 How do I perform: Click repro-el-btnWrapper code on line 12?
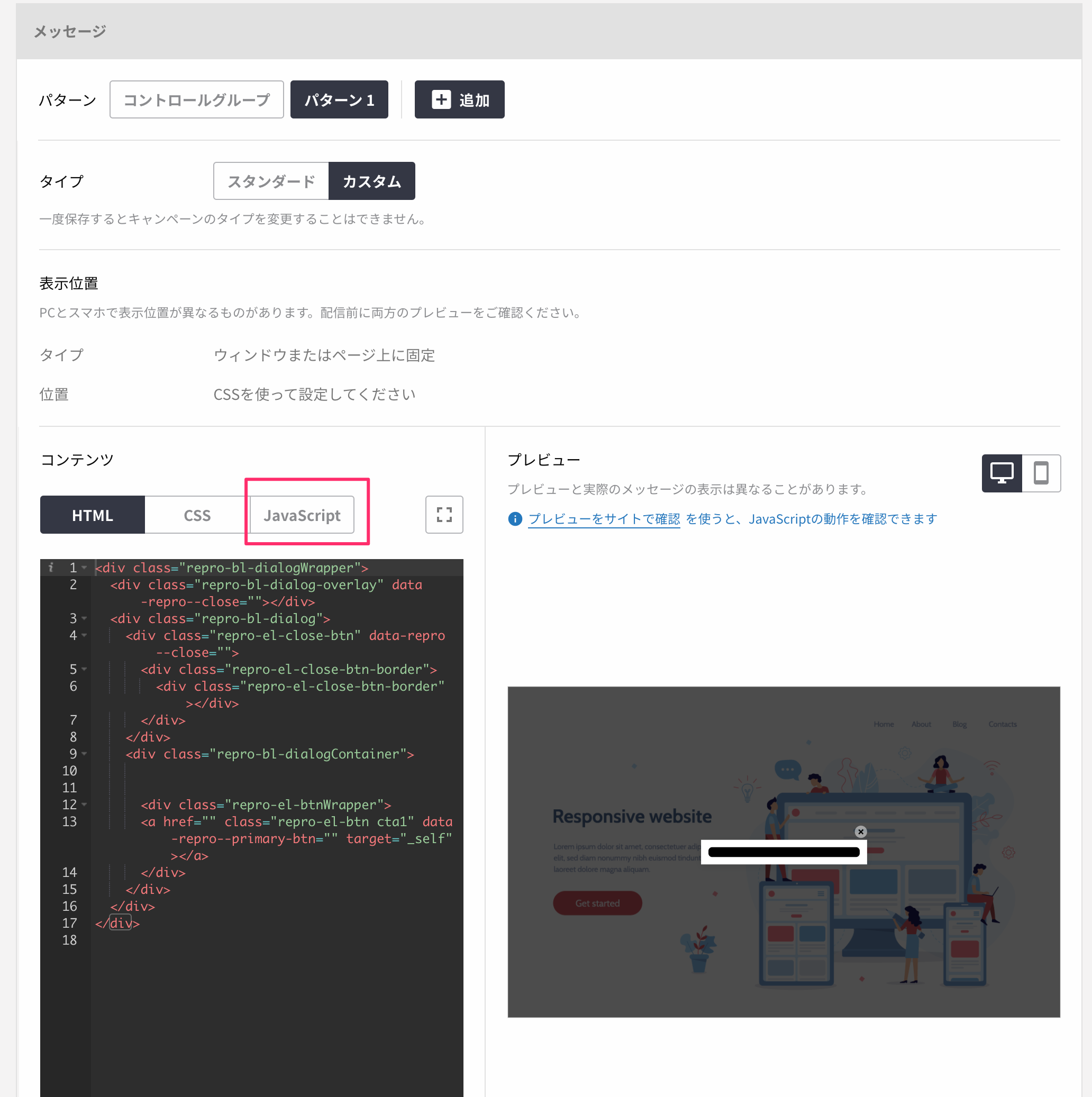266,805
